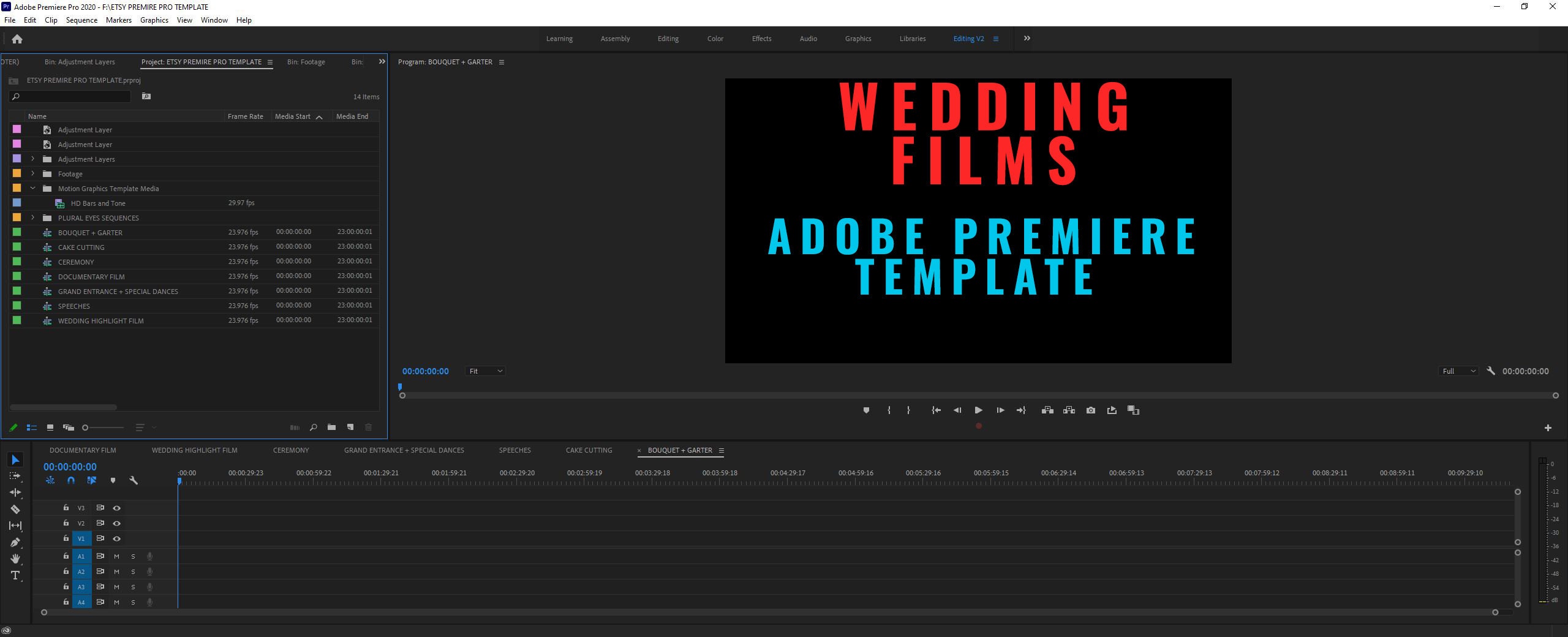Select the WEDDING HIGHLIGHT FILM sequence in project
The height and width of the screenshot is (637, 1568).
pos(101,320)
